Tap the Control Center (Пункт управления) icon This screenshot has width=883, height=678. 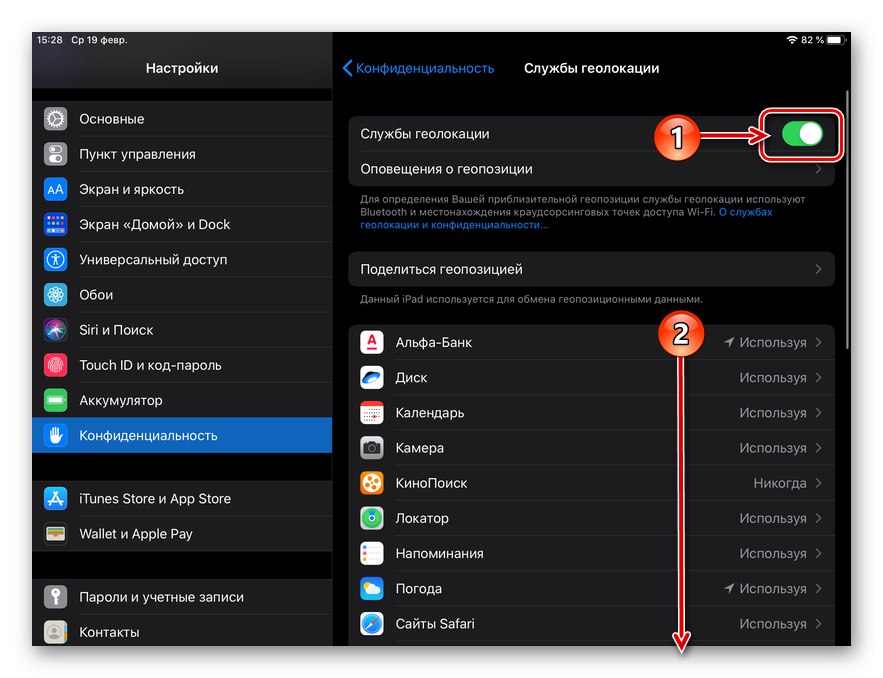(x=55, y=154)
